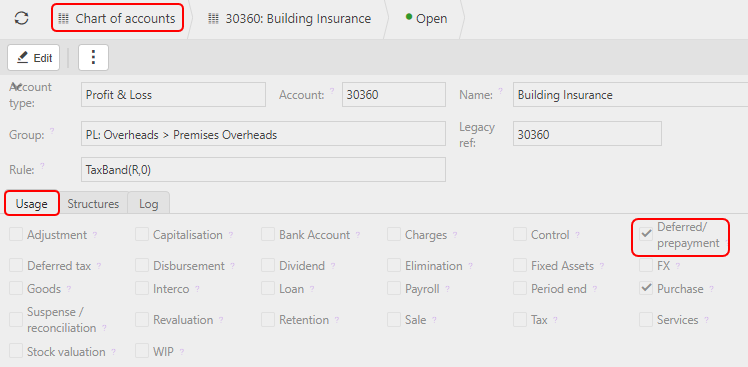The image size is (748, 367).
Task: Toggle the Sale checkbox
Action: (x=394, y=319)
